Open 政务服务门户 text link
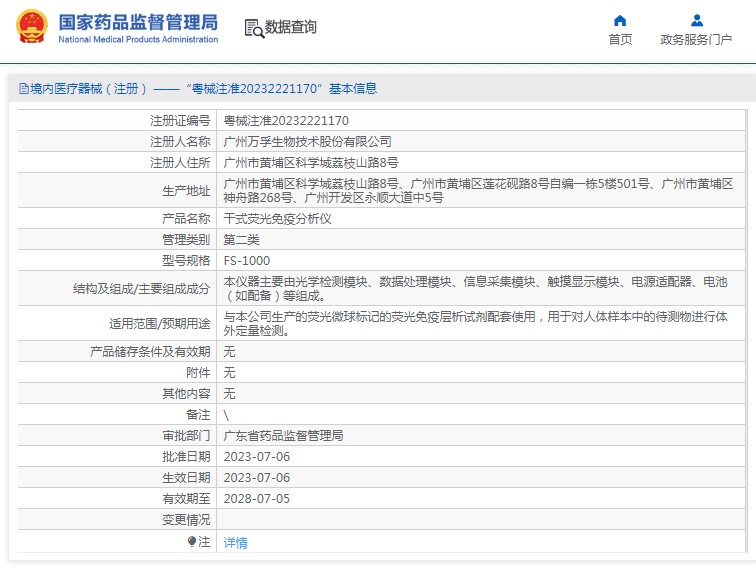The width and height of the screenshot is (756, 575). point(696,40)
